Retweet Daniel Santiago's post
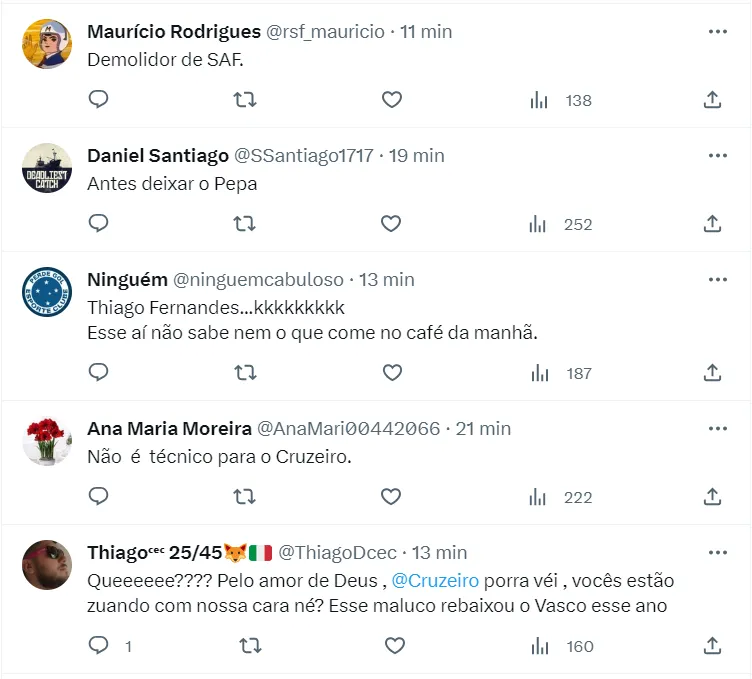Screen dimensions: 752x679 pyautogui.click(x=245, y=224)
